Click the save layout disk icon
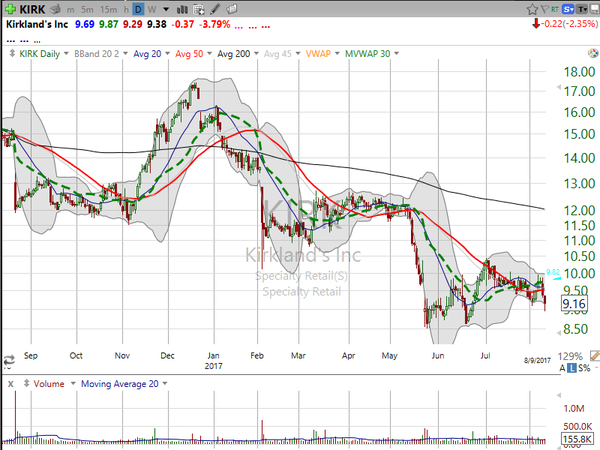The width and height of the screenshot is (600, 450). [x=595, y=9]
